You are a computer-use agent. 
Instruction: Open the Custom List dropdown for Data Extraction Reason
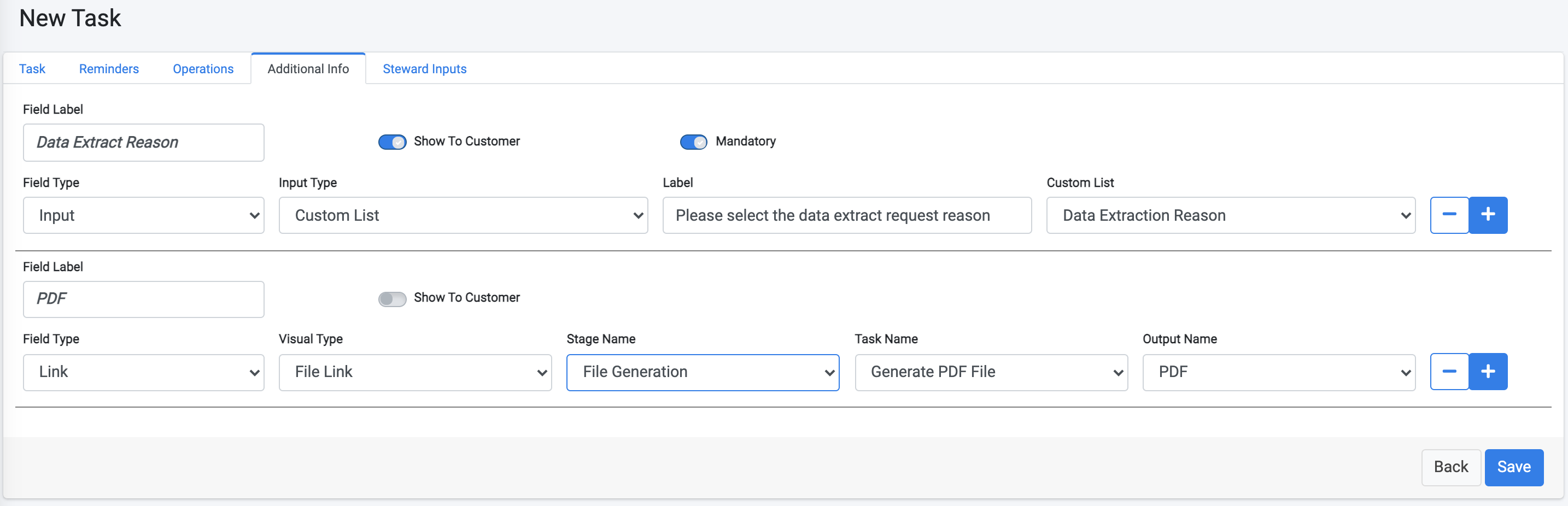point(1230,215)
